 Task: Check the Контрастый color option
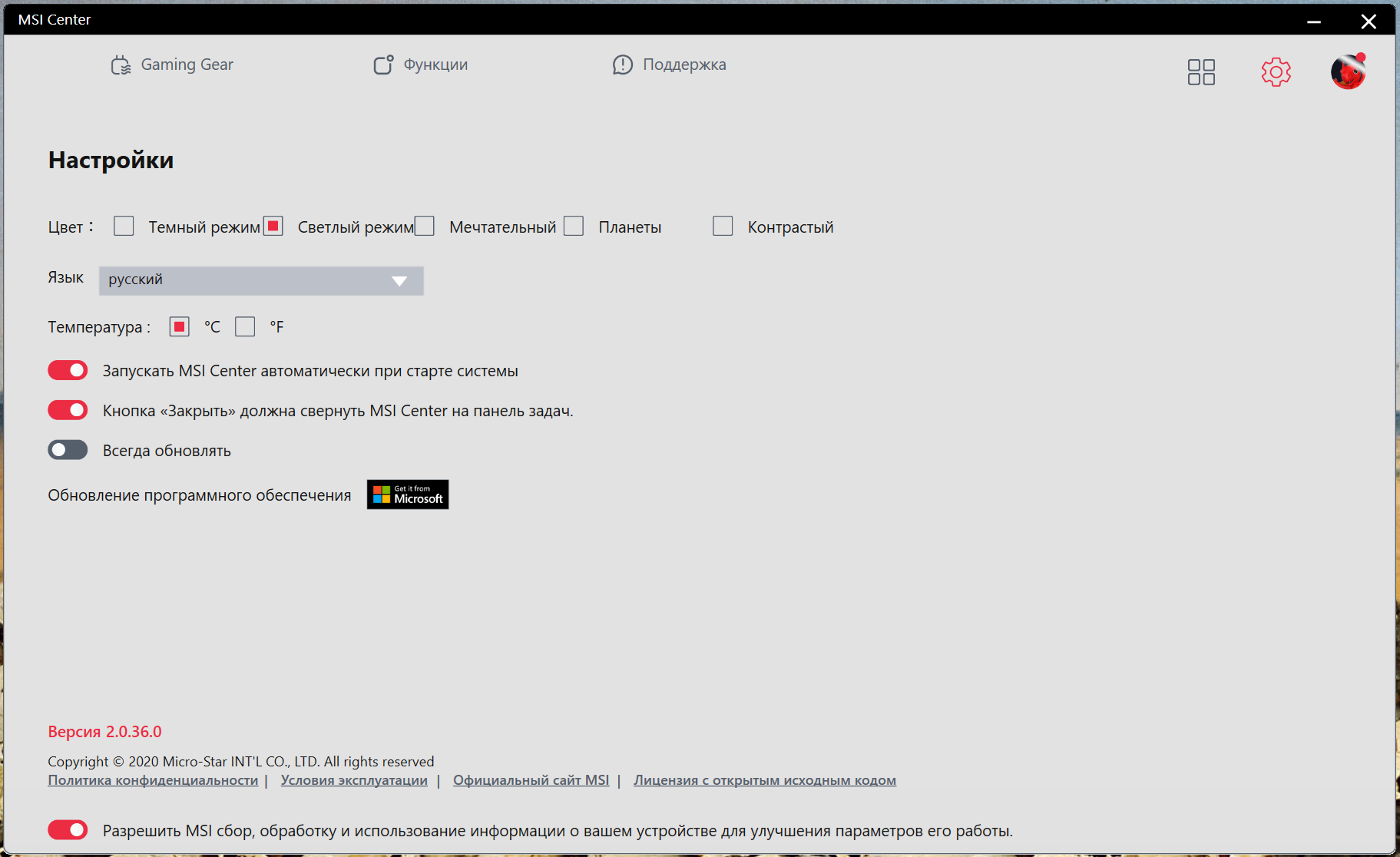click(723, 226)
